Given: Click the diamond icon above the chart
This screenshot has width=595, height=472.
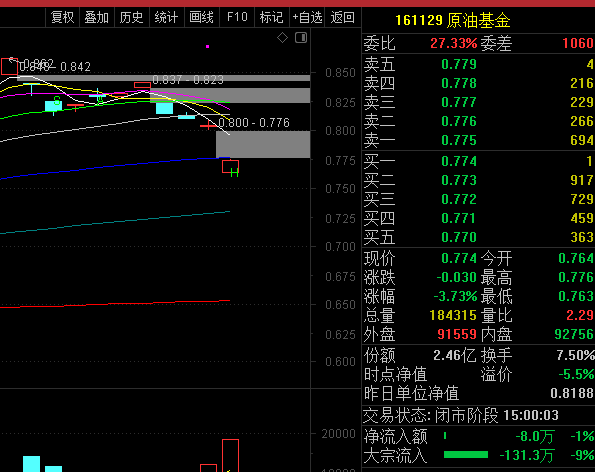Looking at the screenshot, I should coord(282,38).
